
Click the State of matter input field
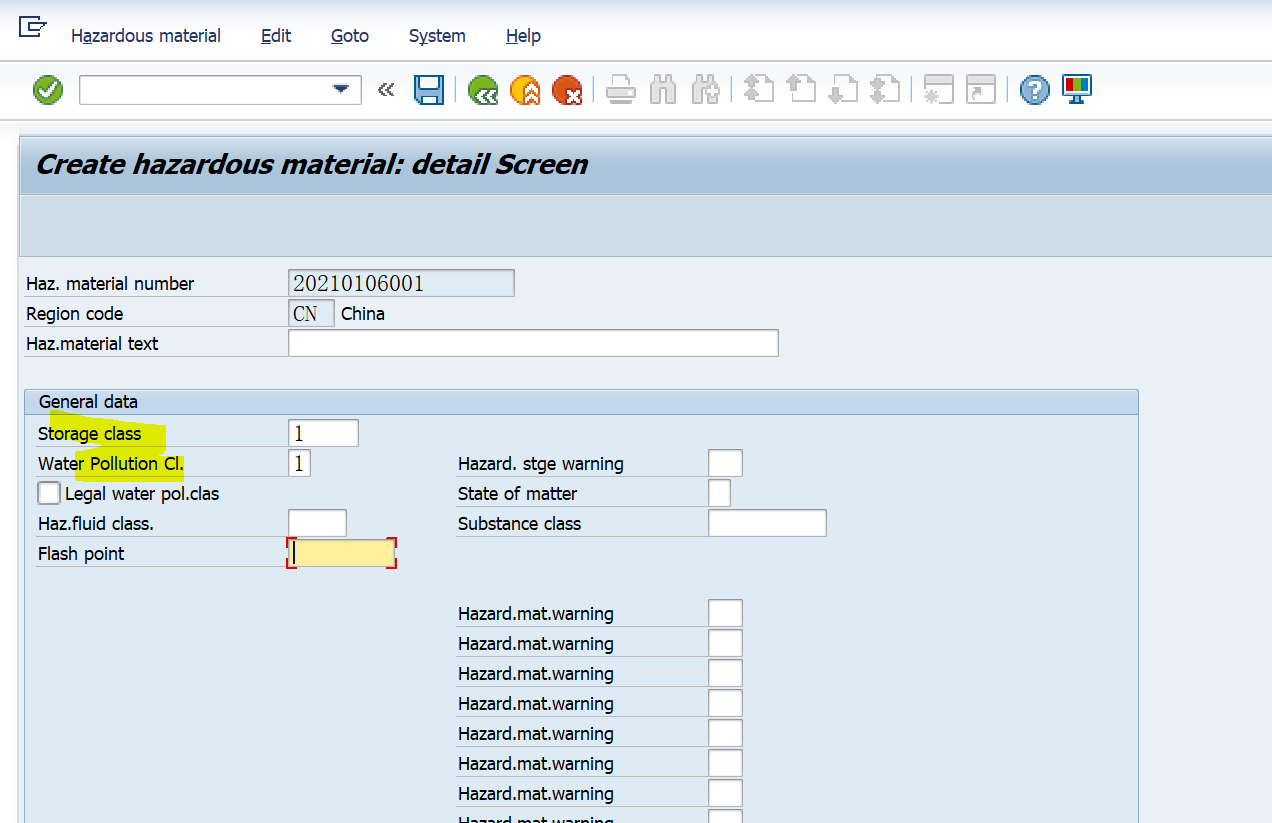coord(719,493)
